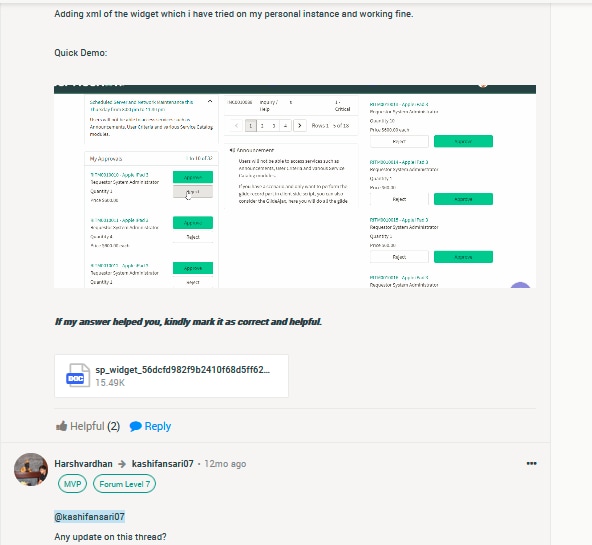Screen dimensions: 592x545
Task: Click the @kashifansari07 mention
Action: [x=89, y=517]
